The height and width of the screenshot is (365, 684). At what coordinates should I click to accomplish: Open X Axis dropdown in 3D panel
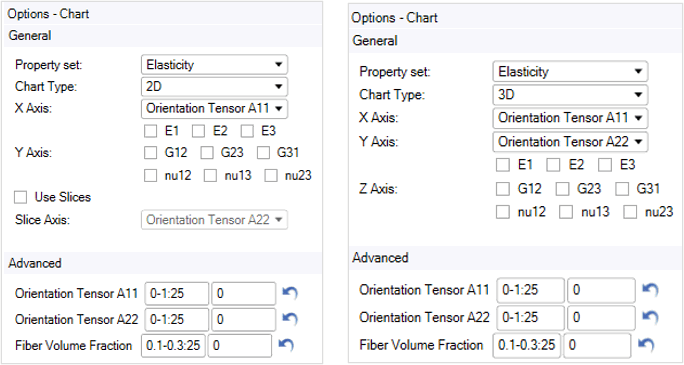(570, 118)
